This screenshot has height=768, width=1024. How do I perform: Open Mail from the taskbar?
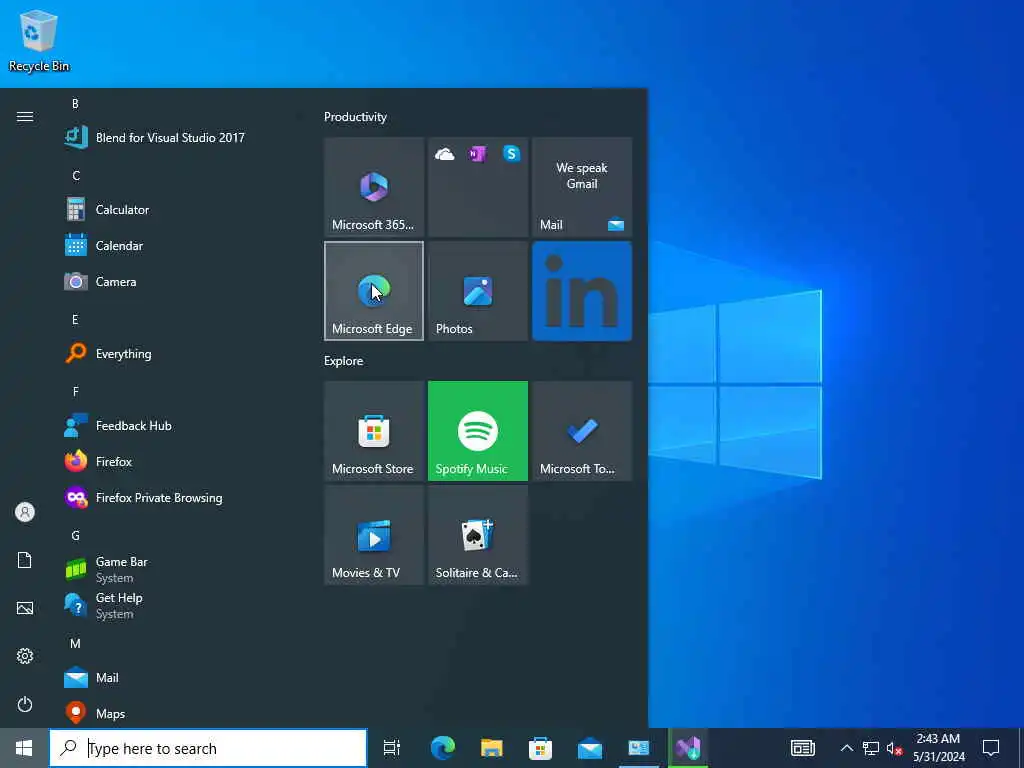click(590, 748)
